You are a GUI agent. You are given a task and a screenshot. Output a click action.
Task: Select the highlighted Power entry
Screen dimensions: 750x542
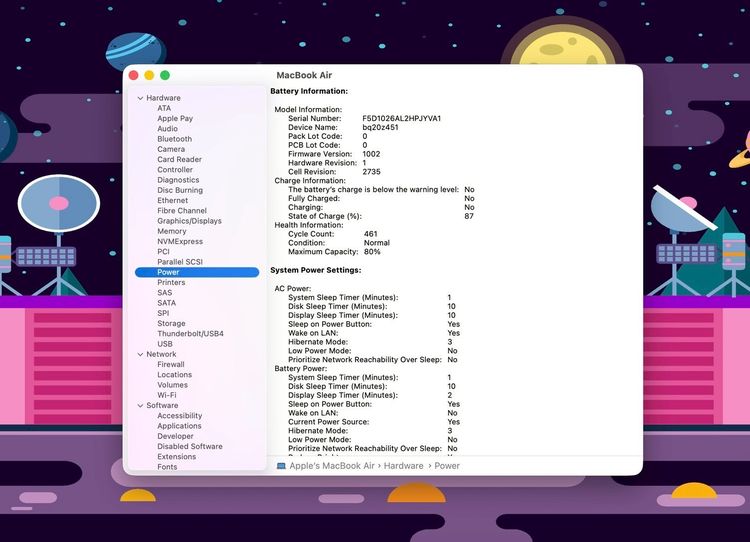pos(197,272)
